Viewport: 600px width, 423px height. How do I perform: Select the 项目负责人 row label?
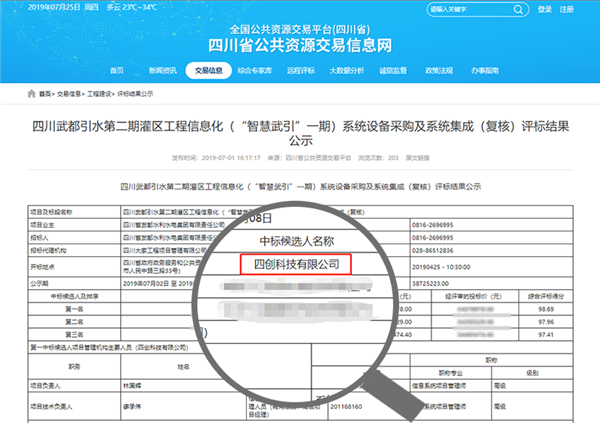74,386
